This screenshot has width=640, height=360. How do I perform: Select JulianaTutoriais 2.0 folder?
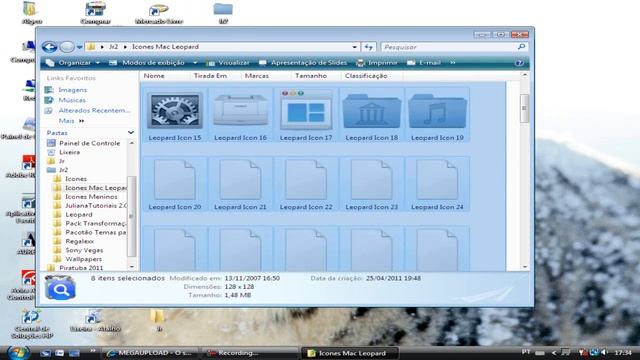coord(96,206)
